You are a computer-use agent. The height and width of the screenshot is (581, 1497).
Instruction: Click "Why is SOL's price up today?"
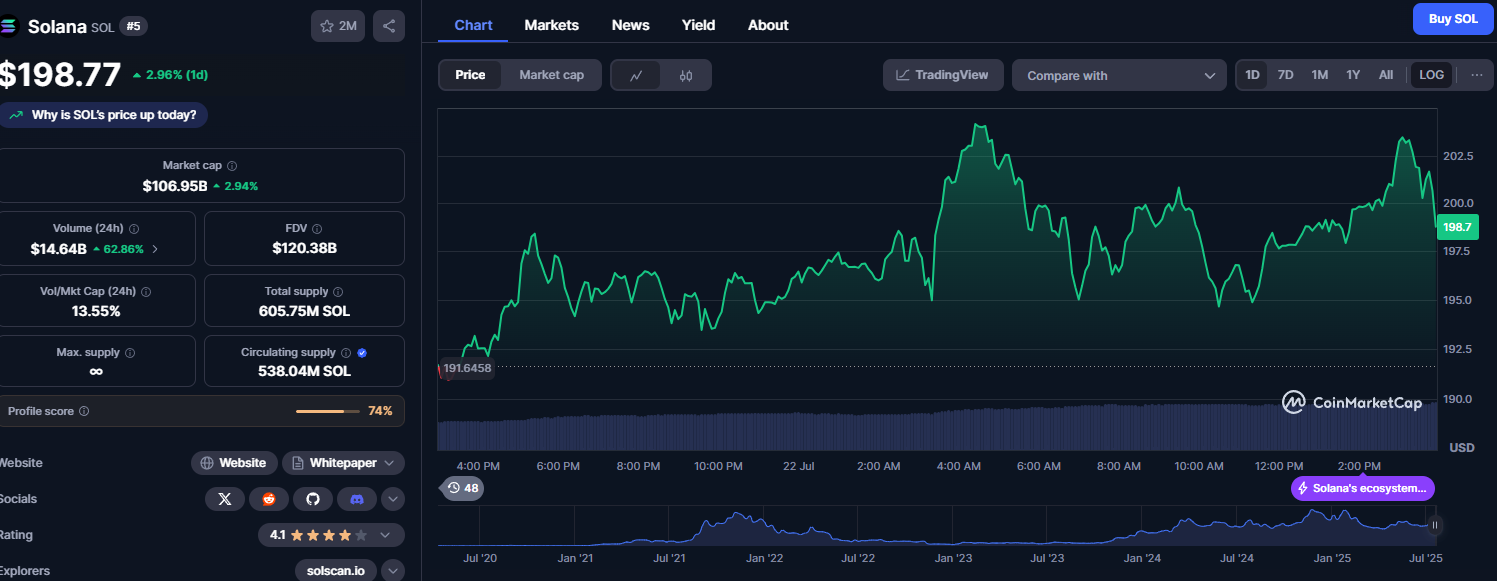click(103, 115)
